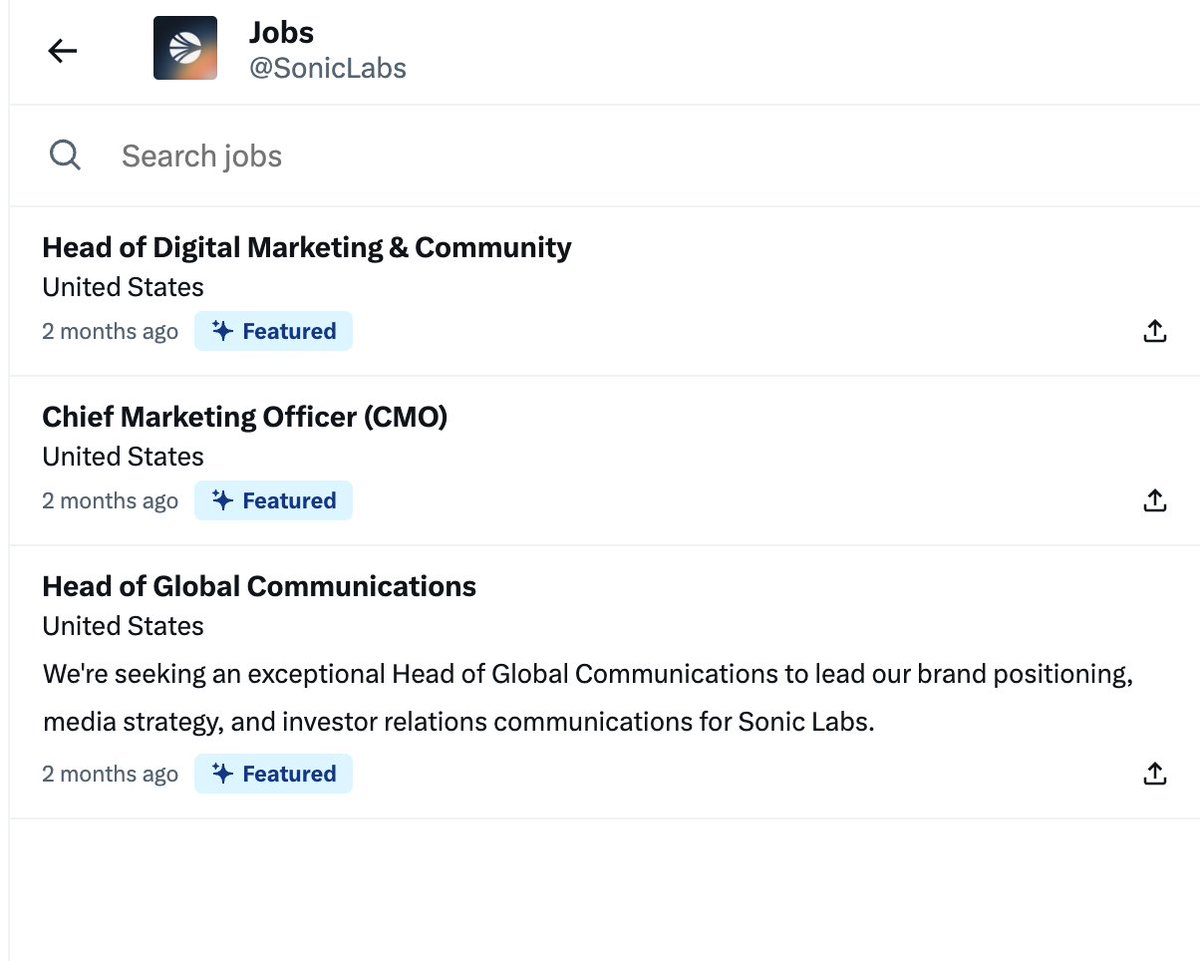Viewport: 1200px width, 961px height.
Task: Click United States under the first job
Action: coord(122,287)
